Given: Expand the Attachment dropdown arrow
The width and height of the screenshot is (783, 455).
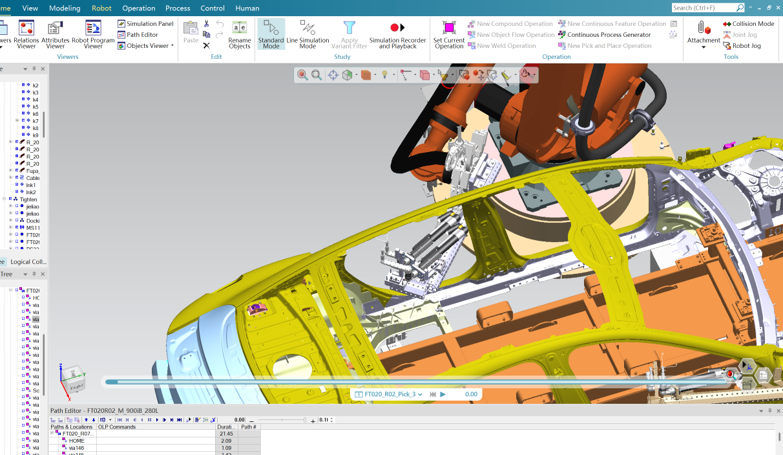Looking at the screenshot, I should (x=703, y=47).
